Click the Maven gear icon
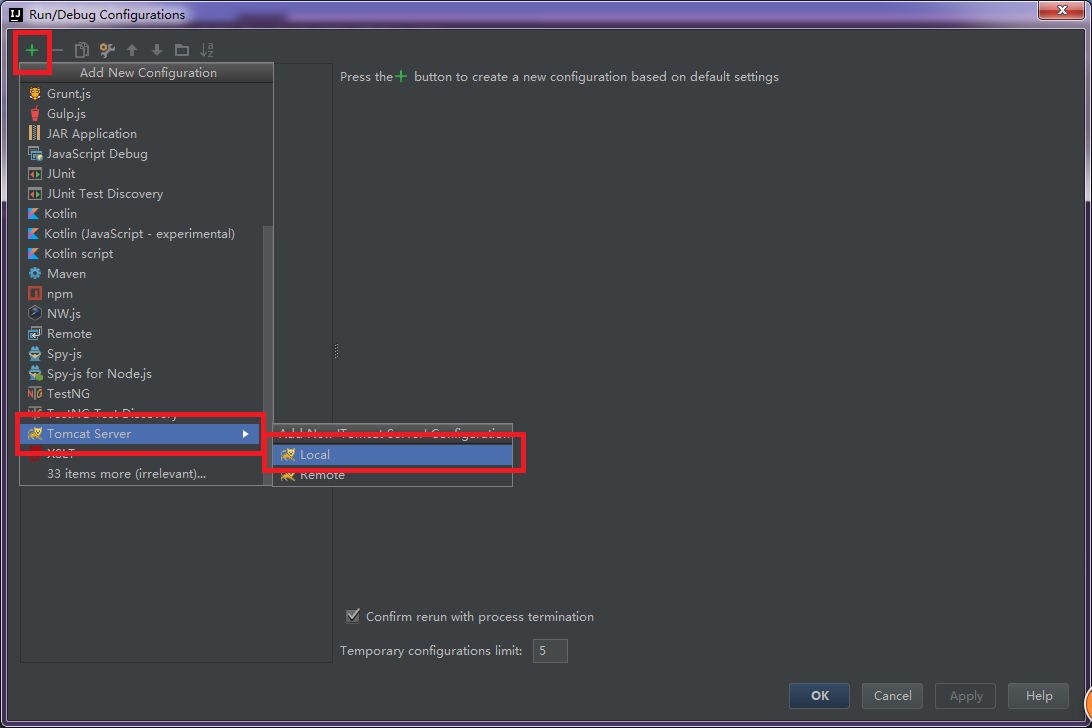This screenshot has width=1092, height=728. [35, 274]
